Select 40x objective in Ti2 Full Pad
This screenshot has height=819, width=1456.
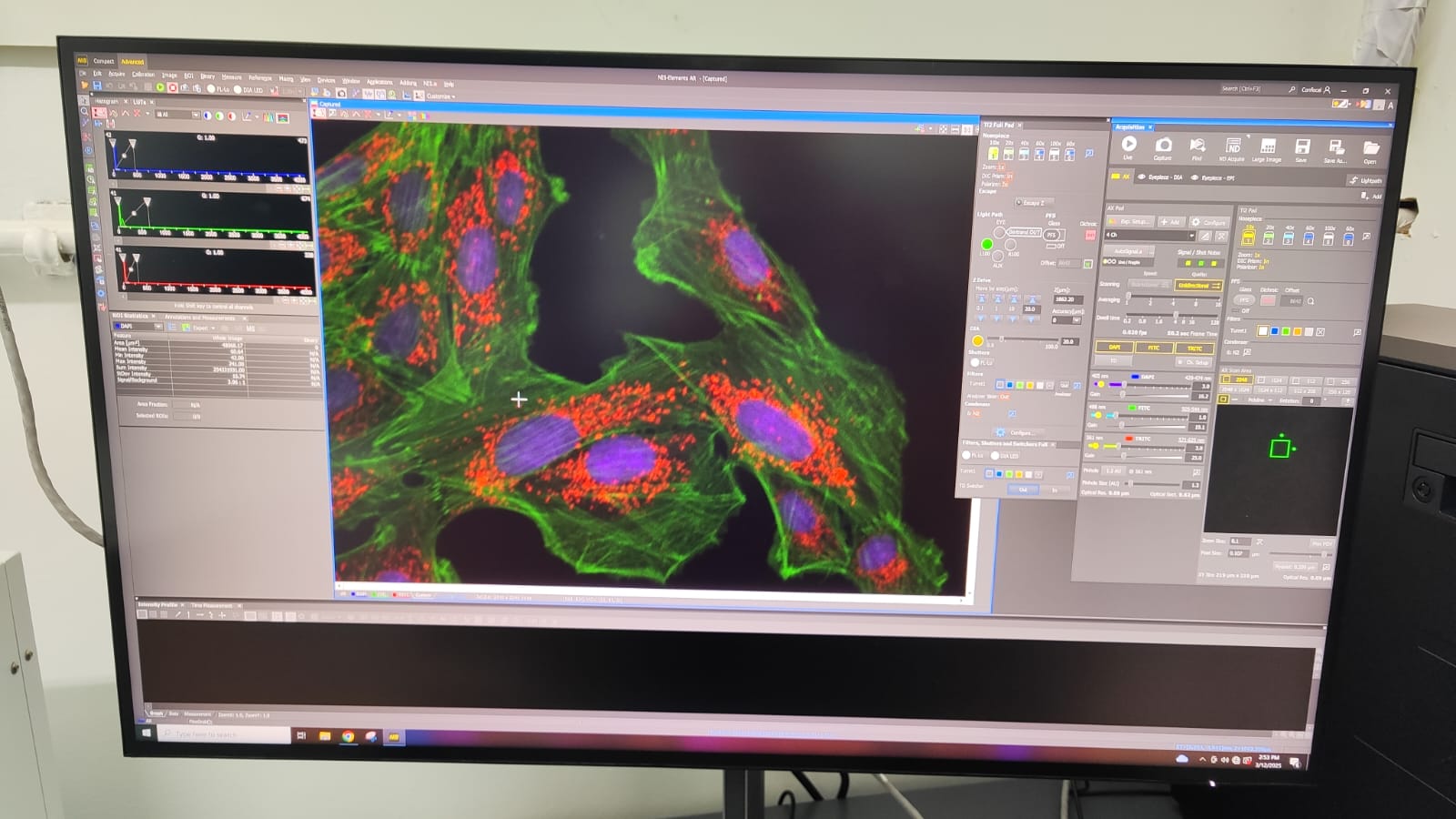pyautogui.click(x=1024, y=154)
